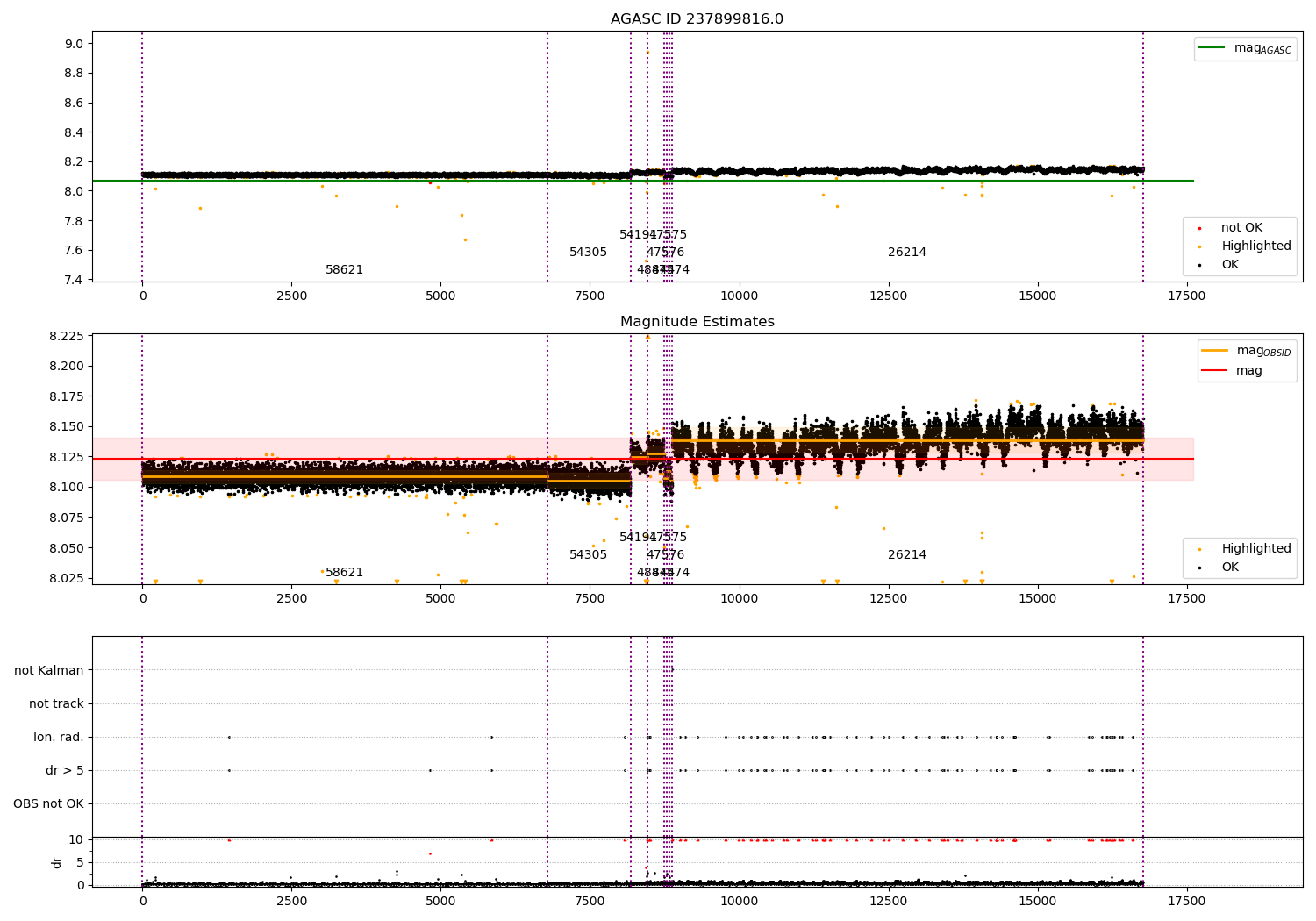
Task: Click the '8.150' y-axis tick in middle plot
Action: (x=68, y=427)
